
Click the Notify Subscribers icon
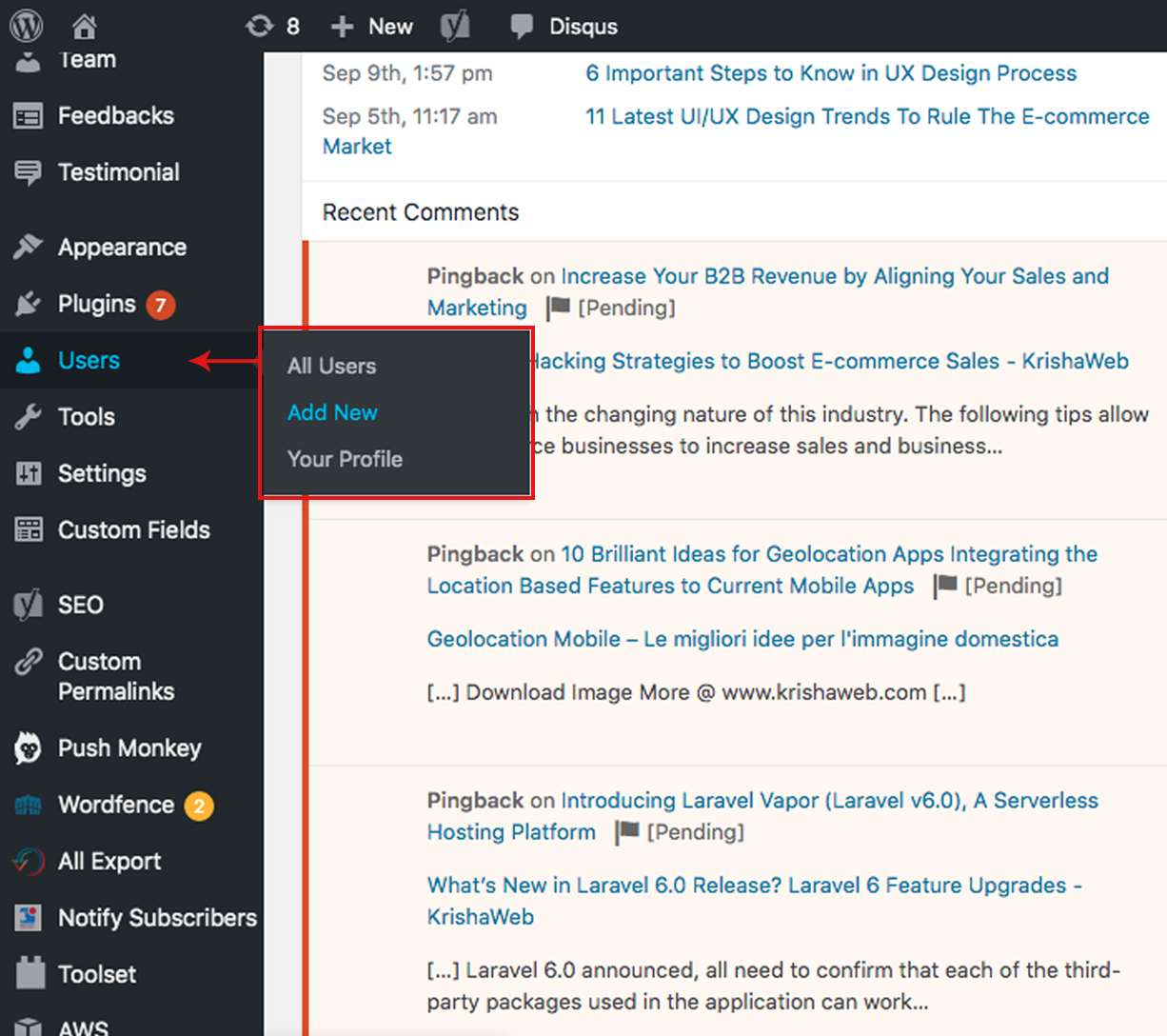coord(29,918)
